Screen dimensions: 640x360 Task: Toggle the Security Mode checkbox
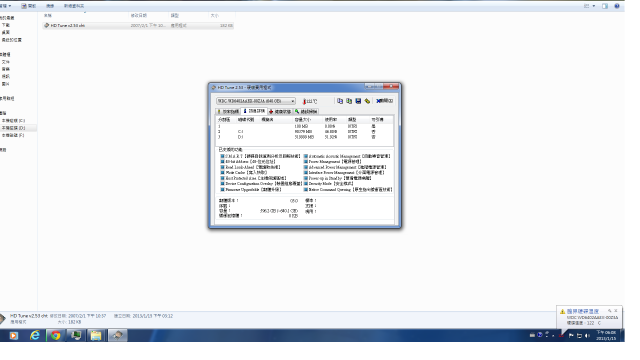click(306, 184)
